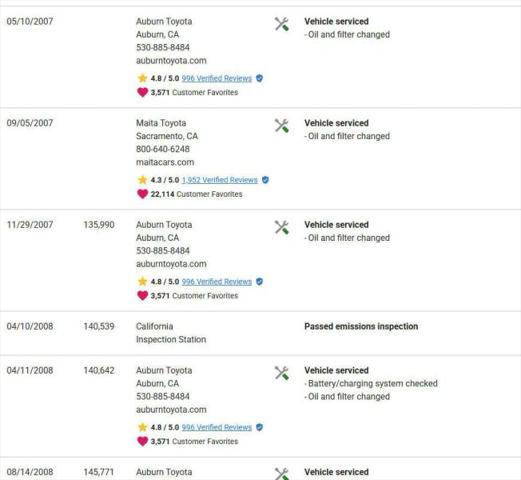
Task: Click the service wrench icon for 09/05/2007
Action: [x=282, y=126]
